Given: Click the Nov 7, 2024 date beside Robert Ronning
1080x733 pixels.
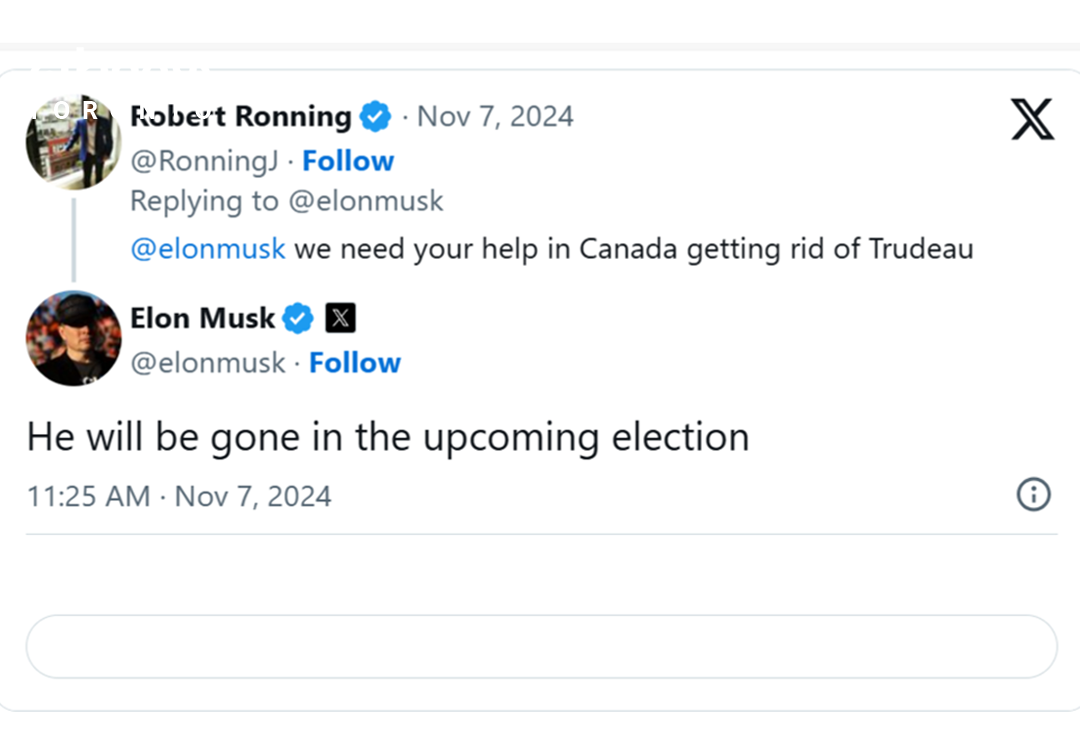Looking at the screenshot, I should pos(495,117).
